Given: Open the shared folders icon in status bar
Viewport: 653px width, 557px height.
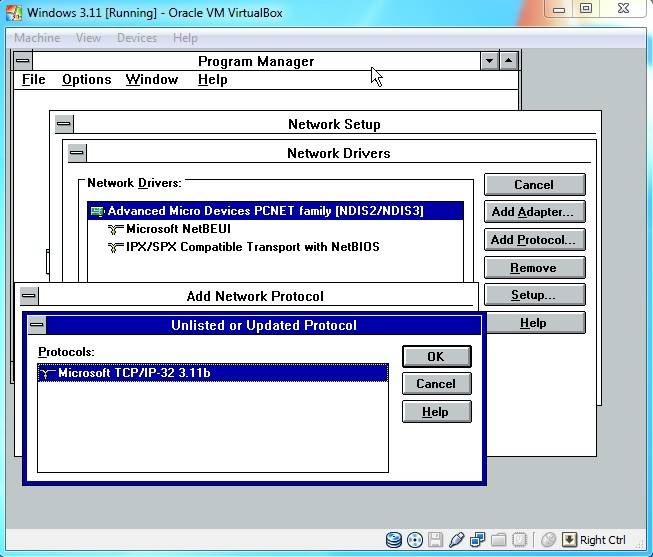Looking at the screenshot, I should 499,541.
